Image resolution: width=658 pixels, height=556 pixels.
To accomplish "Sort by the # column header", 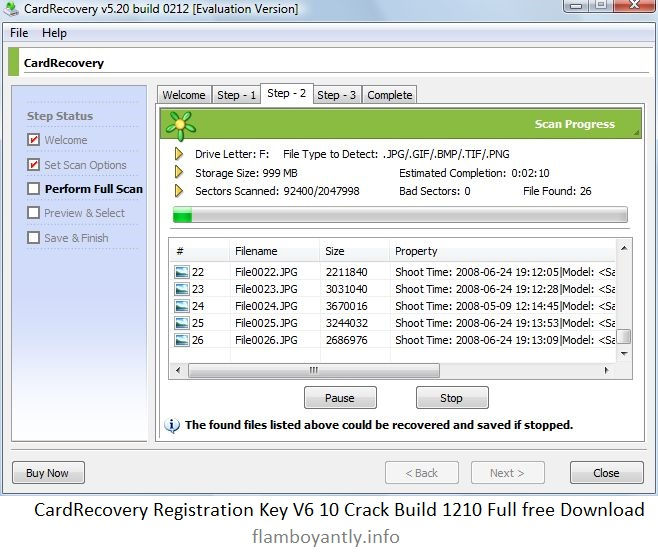I will 200,251.
